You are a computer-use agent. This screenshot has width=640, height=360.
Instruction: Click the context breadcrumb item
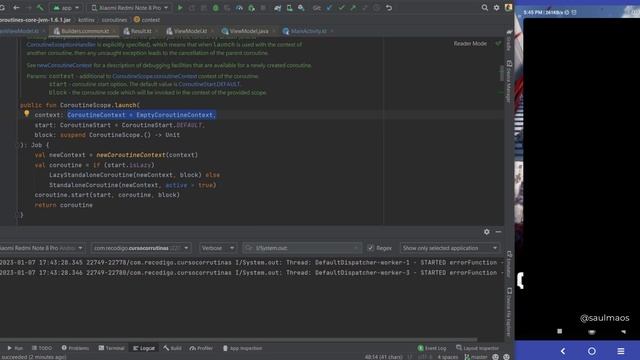[147, 20]
